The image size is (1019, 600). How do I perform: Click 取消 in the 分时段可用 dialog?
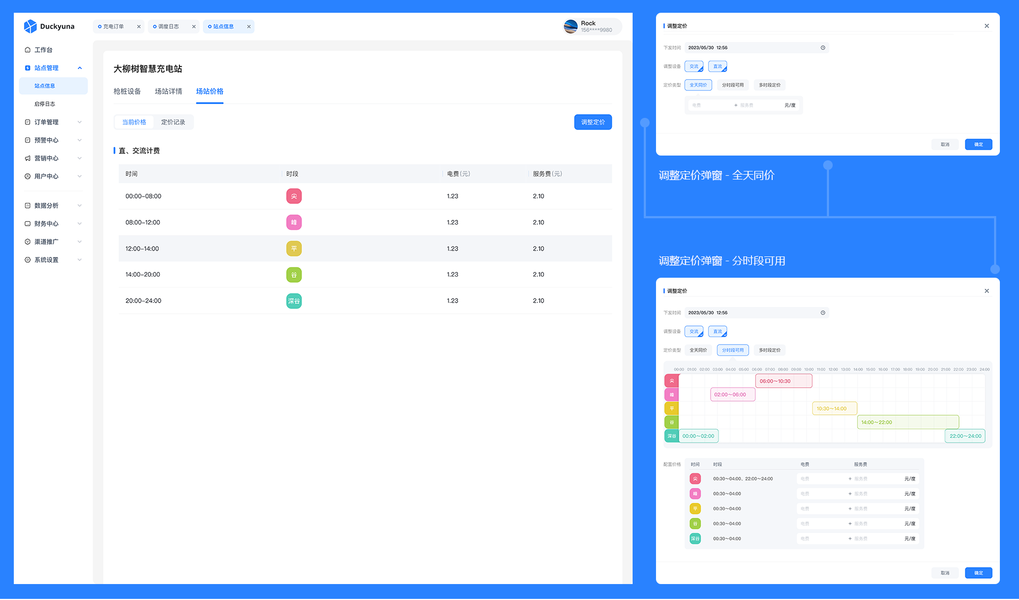[945, 573]
